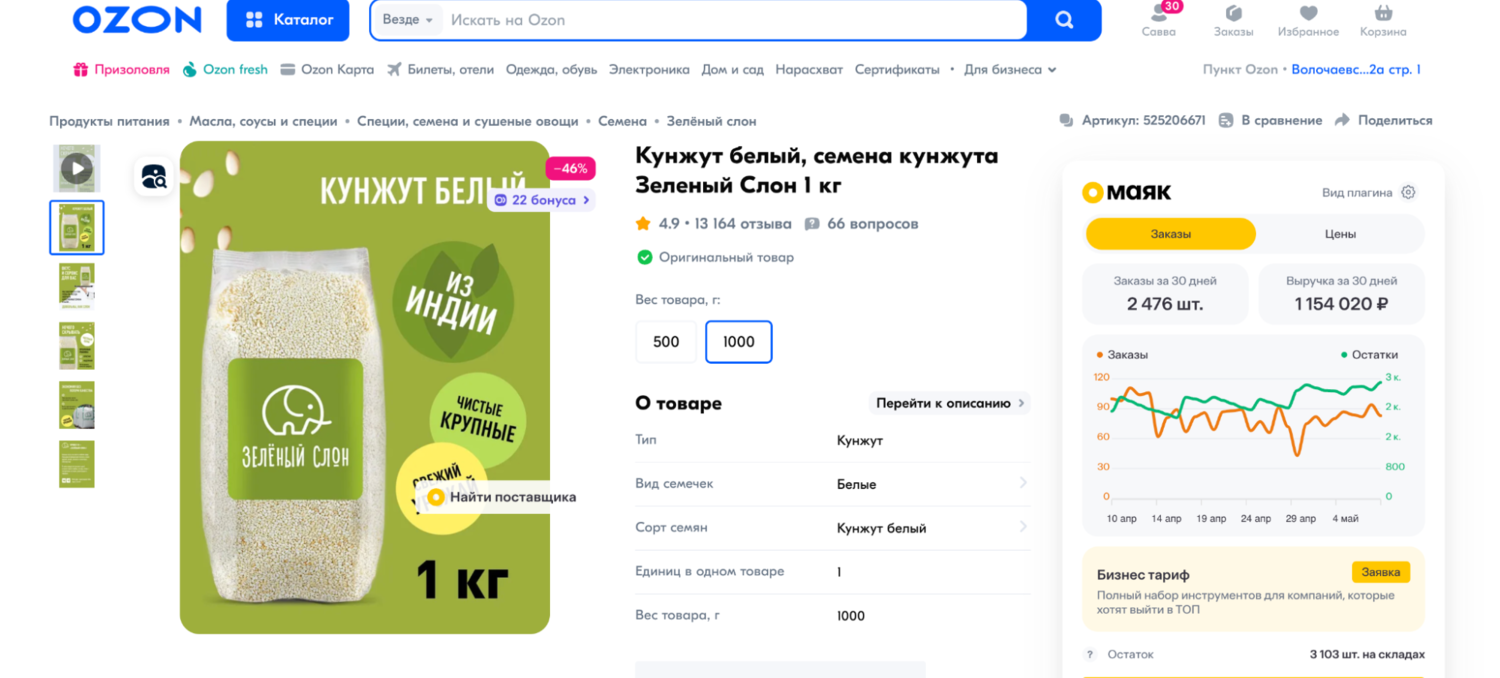Click the image search icon on photo
1500x678 pixels.
point(154,177)
